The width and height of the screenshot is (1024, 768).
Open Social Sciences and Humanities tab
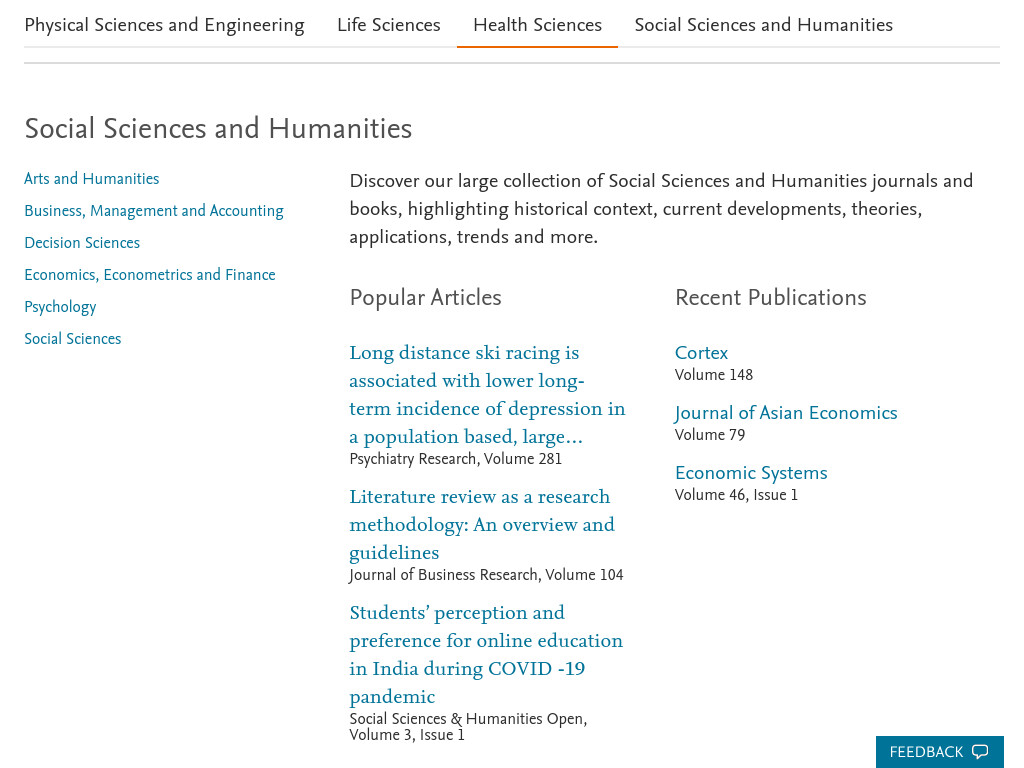(x=763, y=25)
